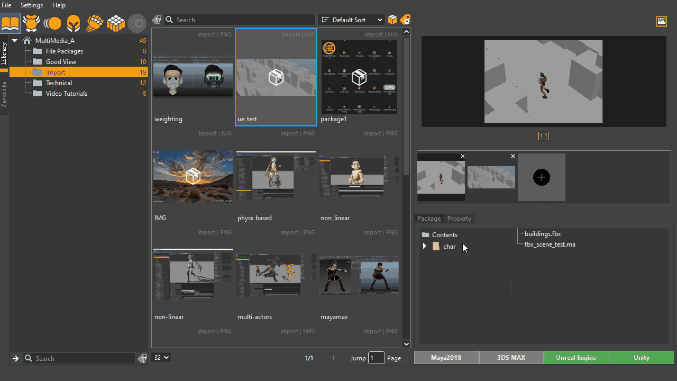Click the arrow icon beside folder search
The image size is (677, 381).
pyautogui.click(x=16, y=358)
